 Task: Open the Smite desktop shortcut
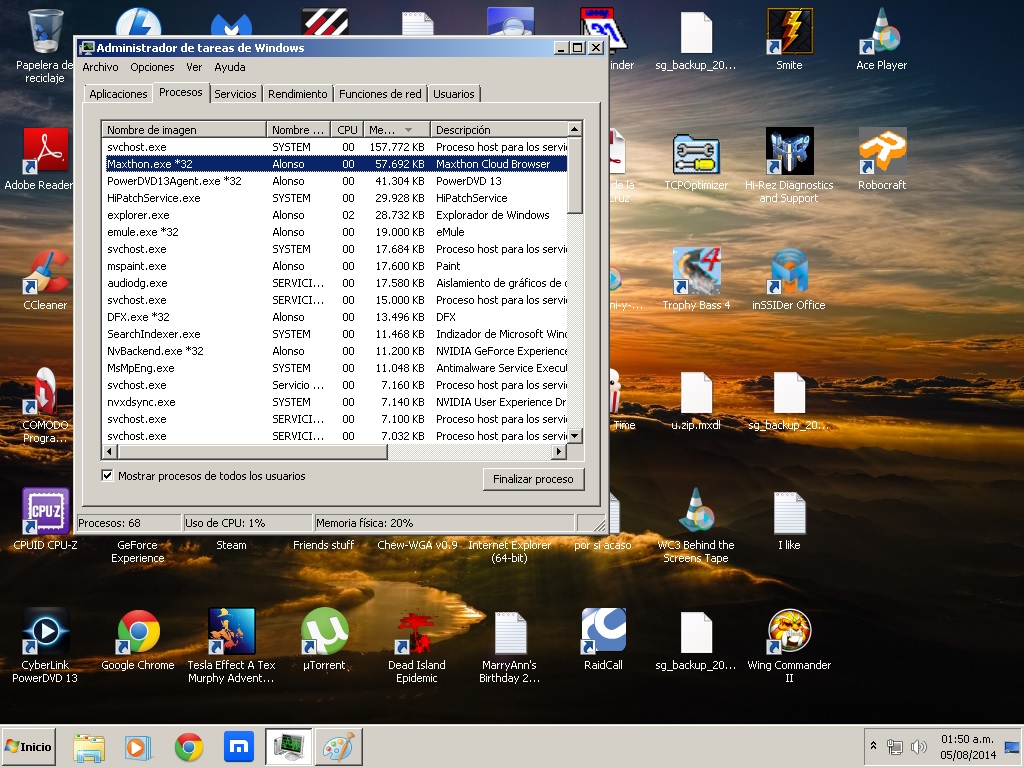pyautogui.click(x=789, y=39)
